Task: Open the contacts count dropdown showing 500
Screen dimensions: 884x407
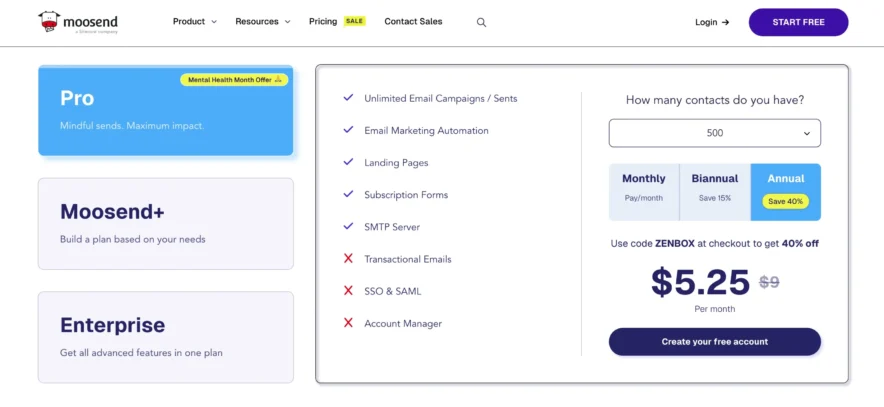Action: coord(714,133)
